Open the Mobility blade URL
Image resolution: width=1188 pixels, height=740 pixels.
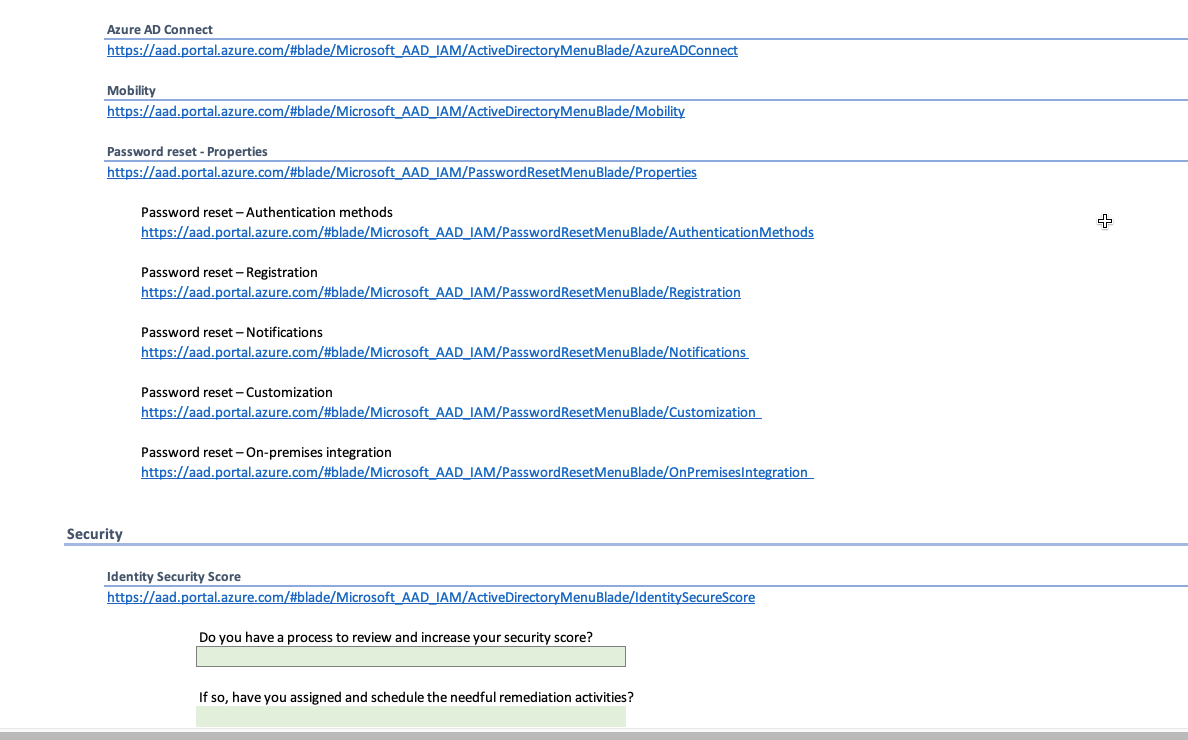395,111
